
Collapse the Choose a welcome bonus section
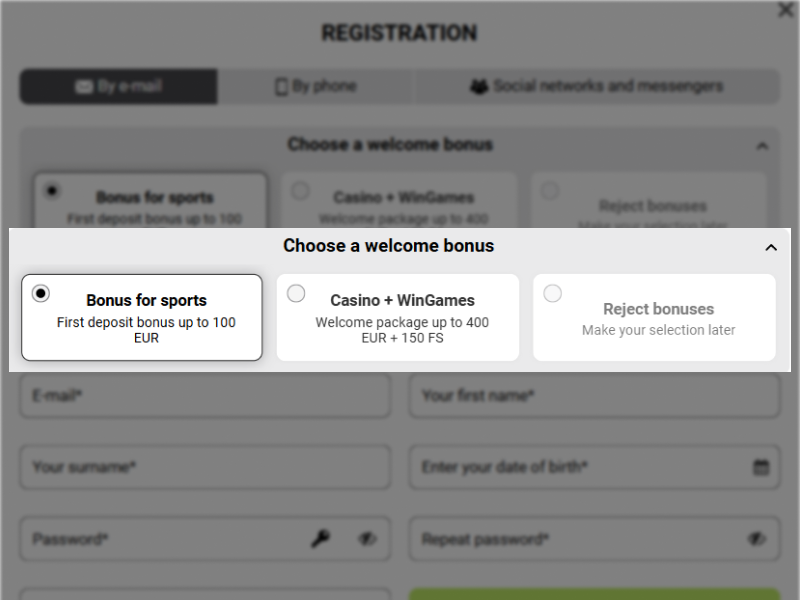click(771, 247)
